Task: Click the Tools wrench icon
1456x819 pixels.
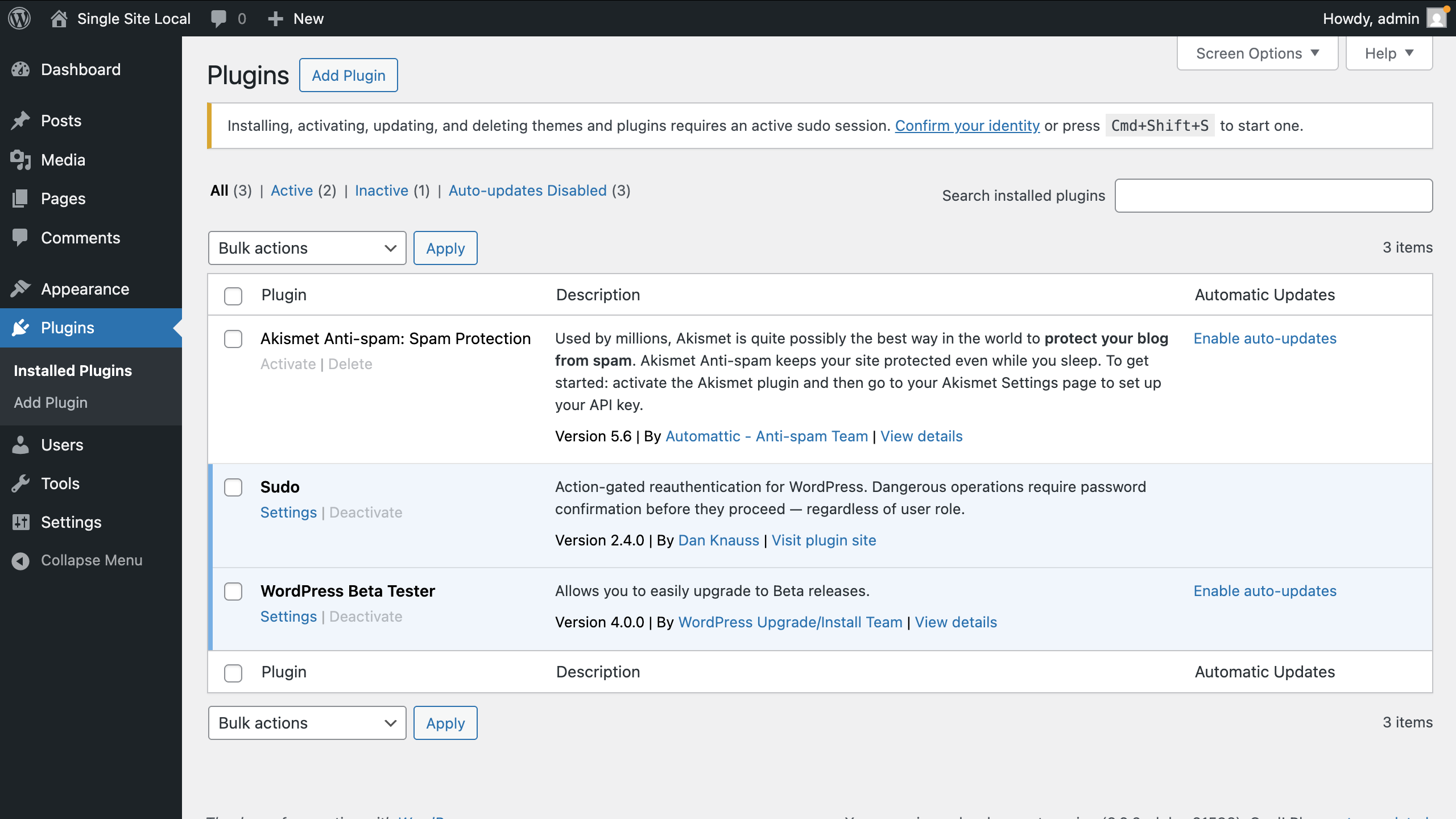Action: pos(20,483)
